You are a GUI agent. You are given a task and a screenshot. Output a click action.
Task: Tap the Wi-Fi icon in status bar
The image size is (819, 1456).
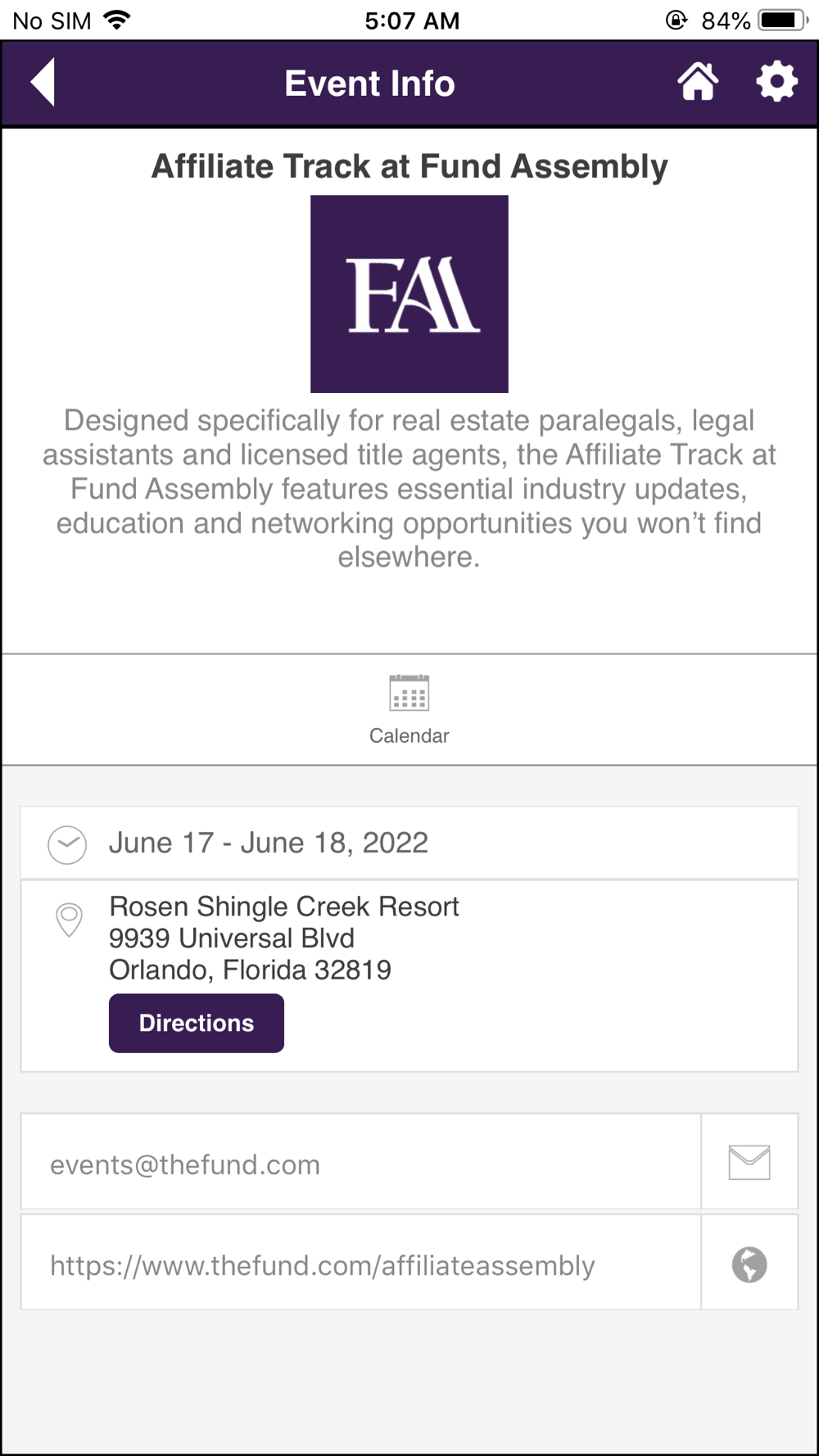pos(118,20)
